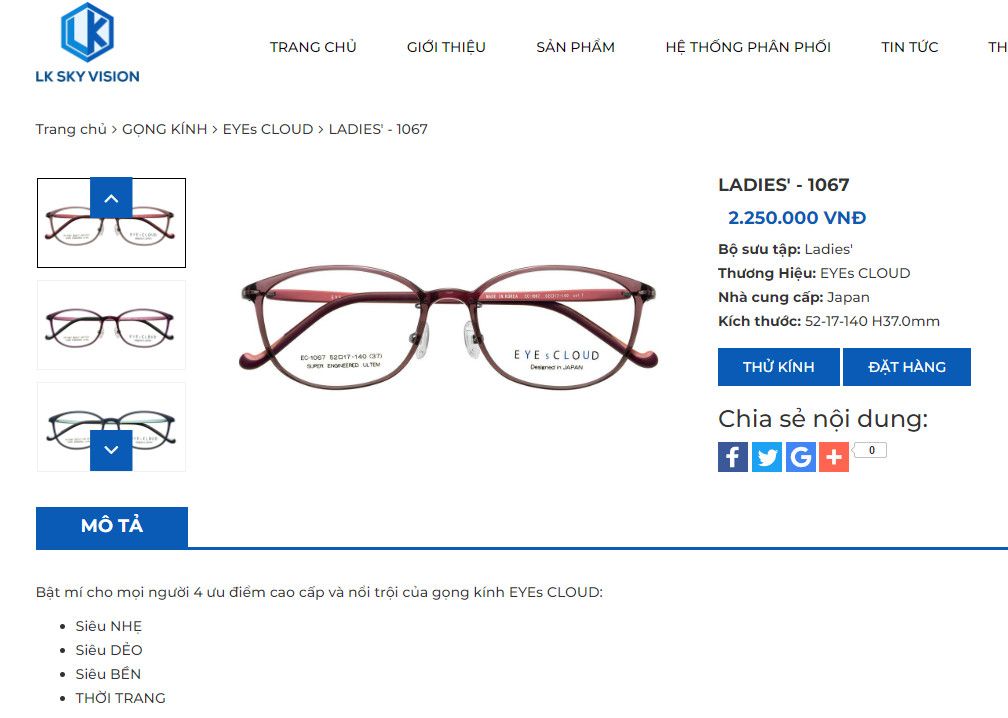Screen dimensions: 1008x718
Task: Show previous thumbnails with up chevron
Action: 111,198
